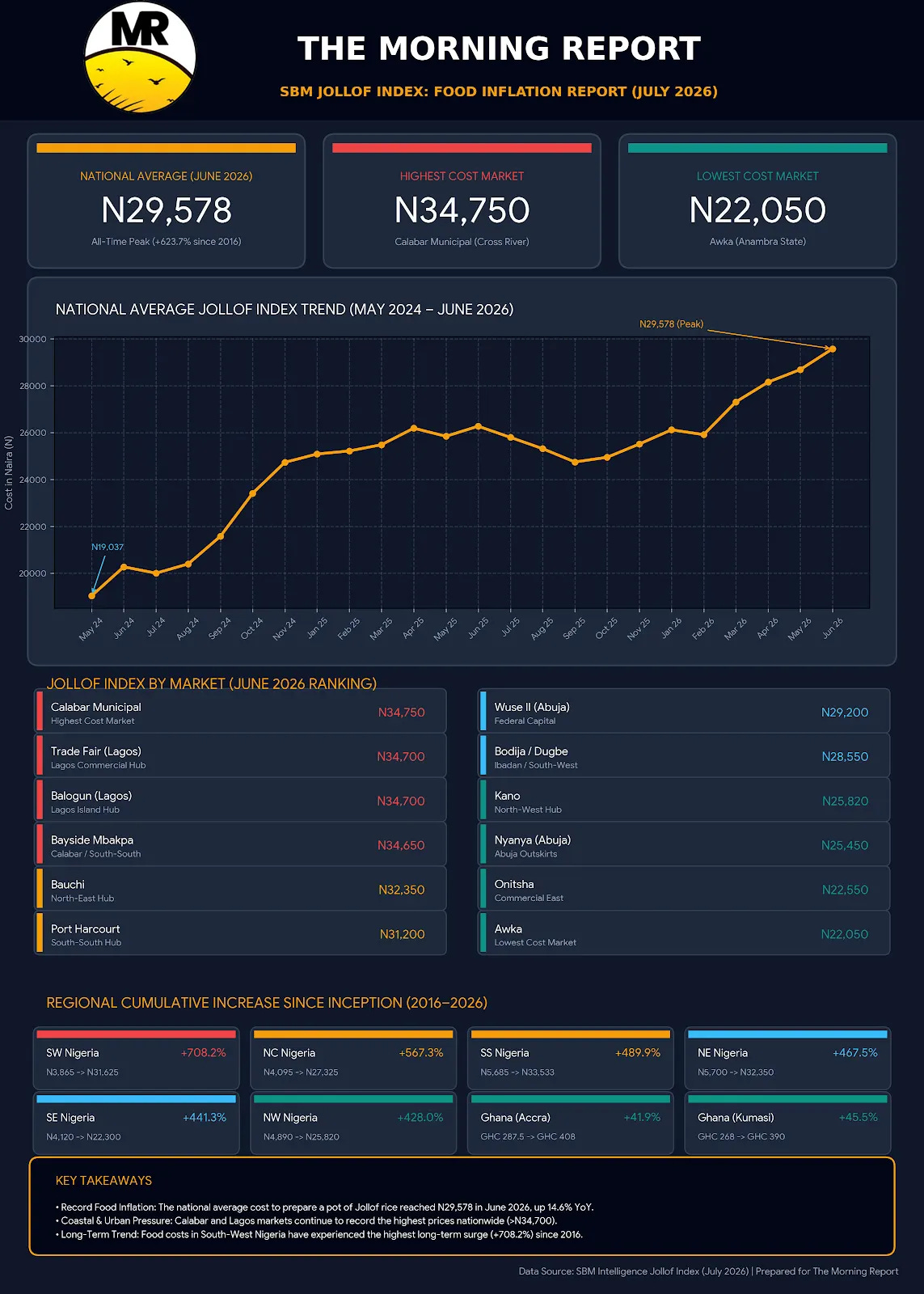Click the SE Nigeria +441.3% value

(x=205, y=1118)
